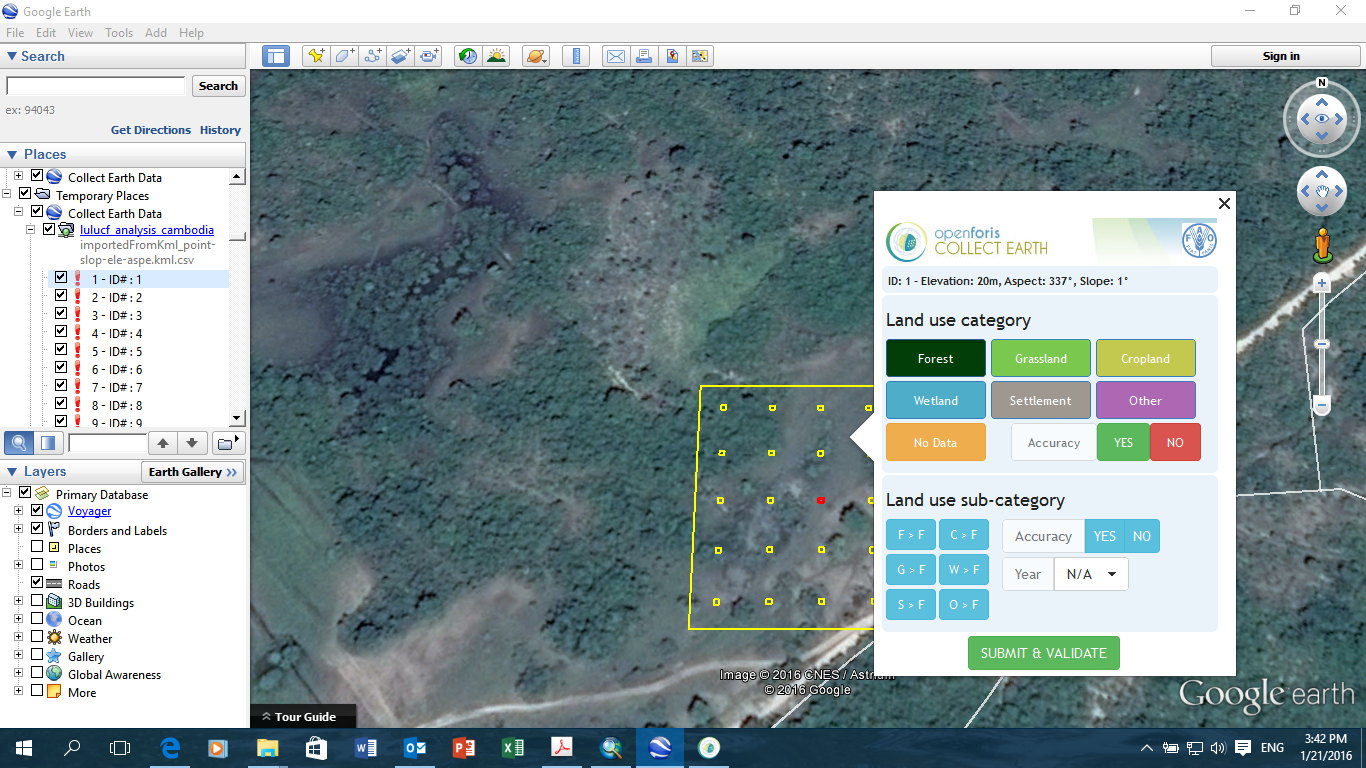Open the Tools menu
Image resolution: width=1366 pixels, height=768 pixels.
[x=119, y=33]
